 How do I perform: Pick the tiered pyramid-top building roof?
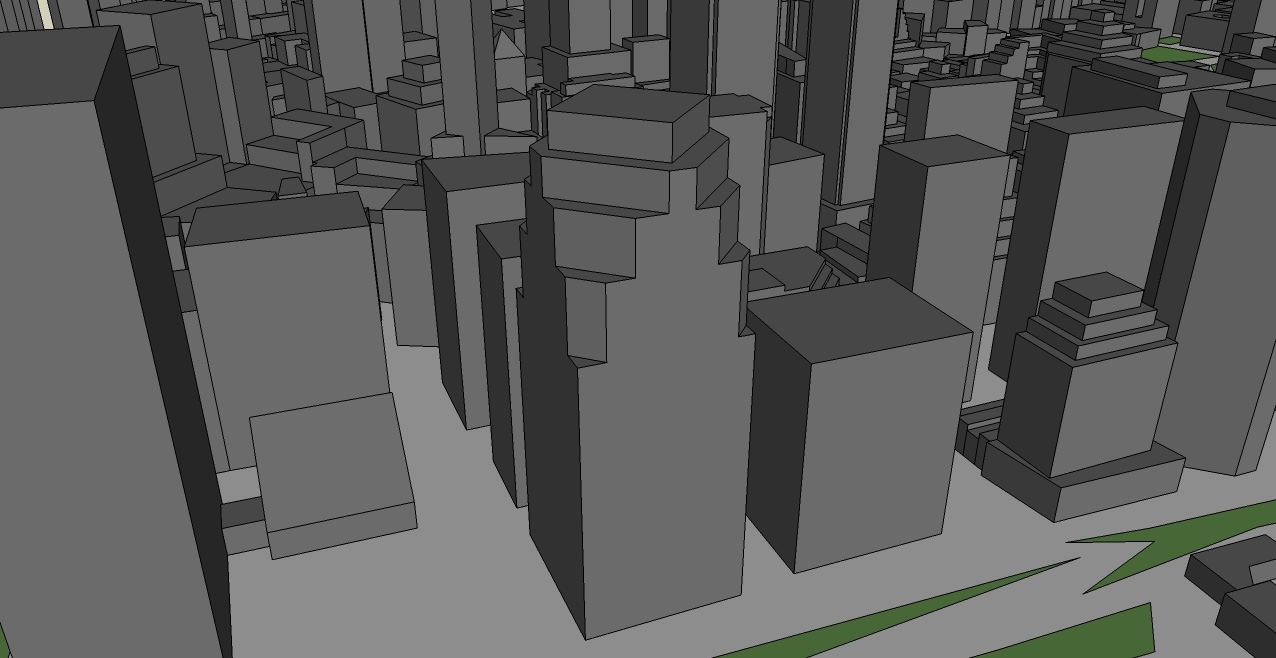pos(1098,290)
